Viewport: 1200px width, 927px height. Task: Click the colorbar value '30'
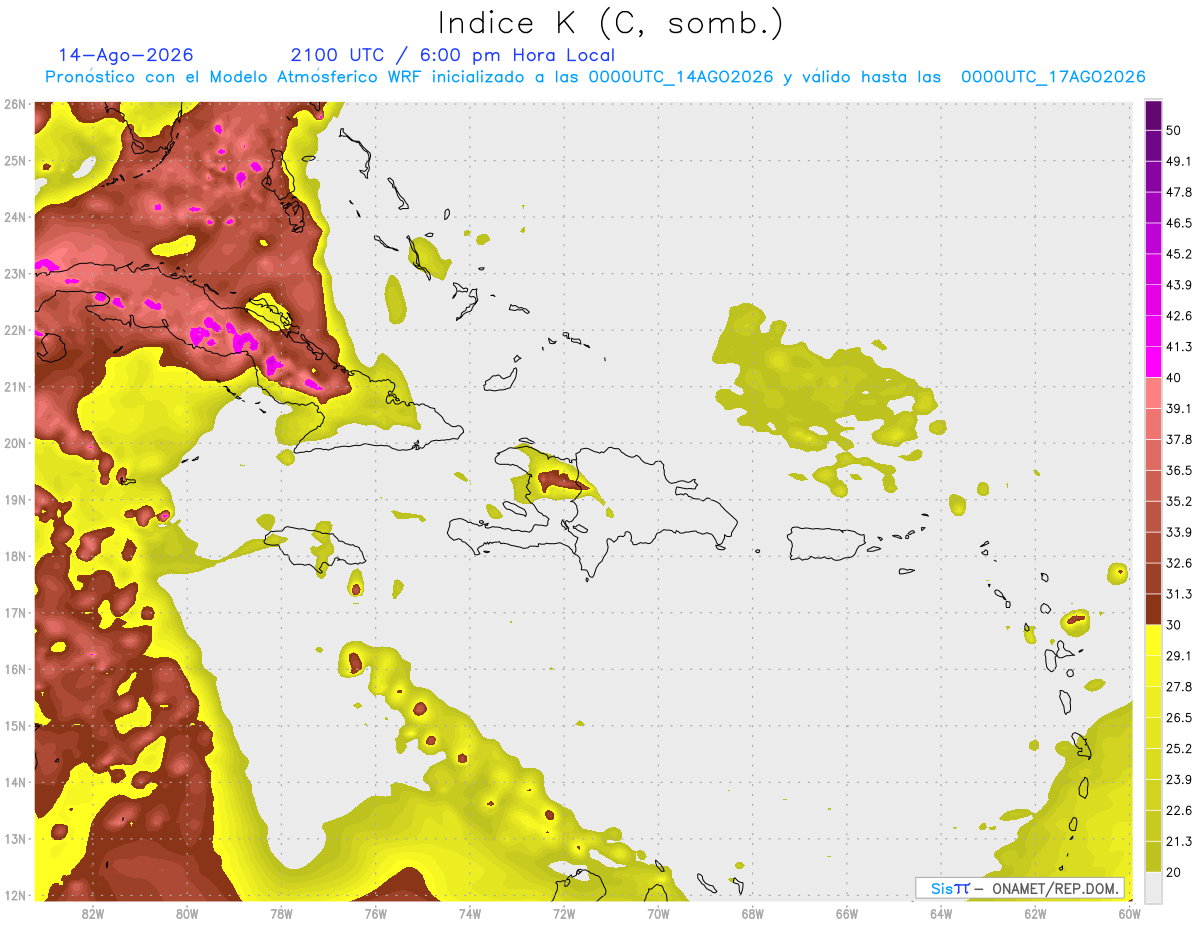tap(1174, 625)
